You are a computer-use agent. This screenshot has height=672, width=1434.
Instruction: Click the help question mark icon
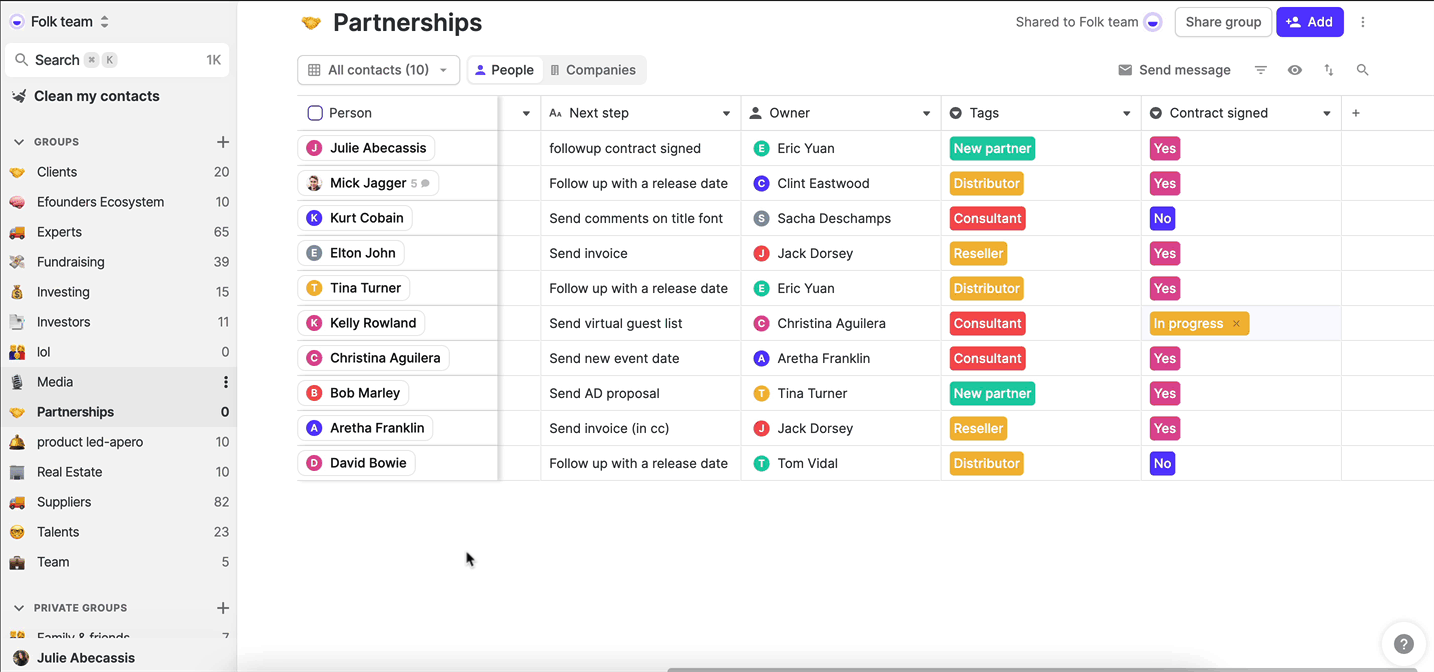coord(1404,645)
